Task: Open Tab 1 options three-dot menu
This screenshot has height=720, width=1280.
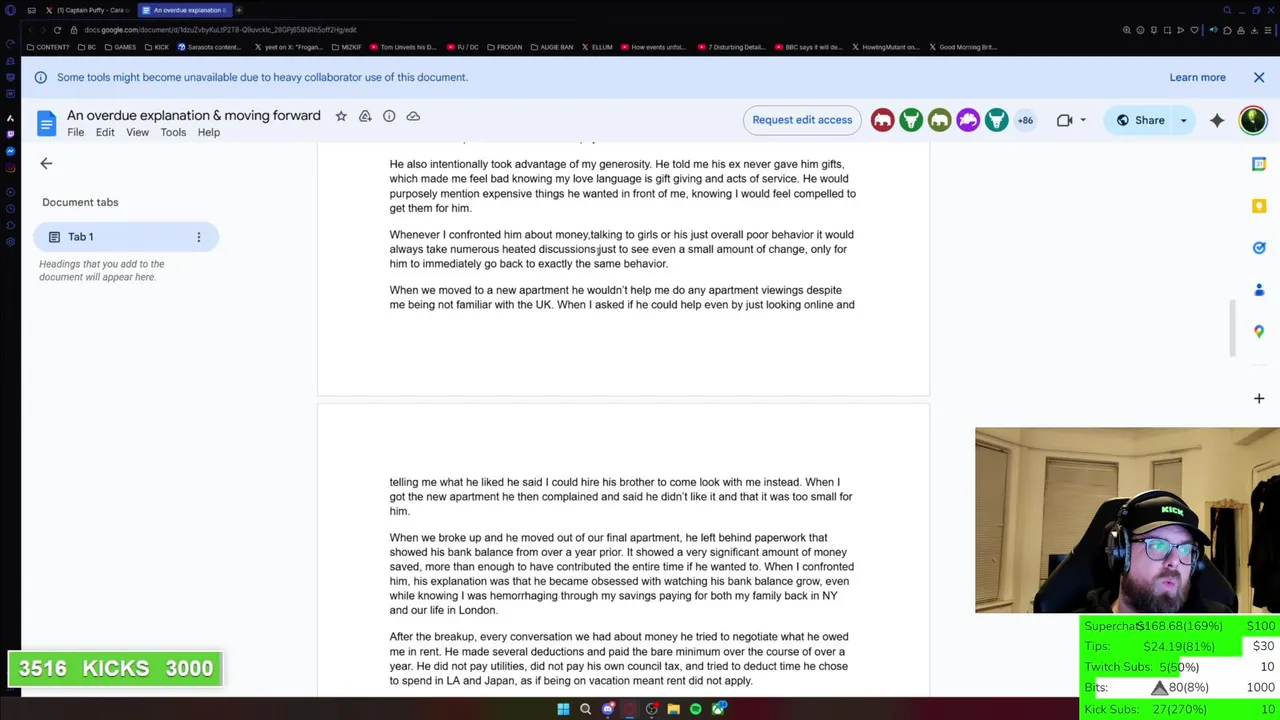Action: [x=198, y=237]
